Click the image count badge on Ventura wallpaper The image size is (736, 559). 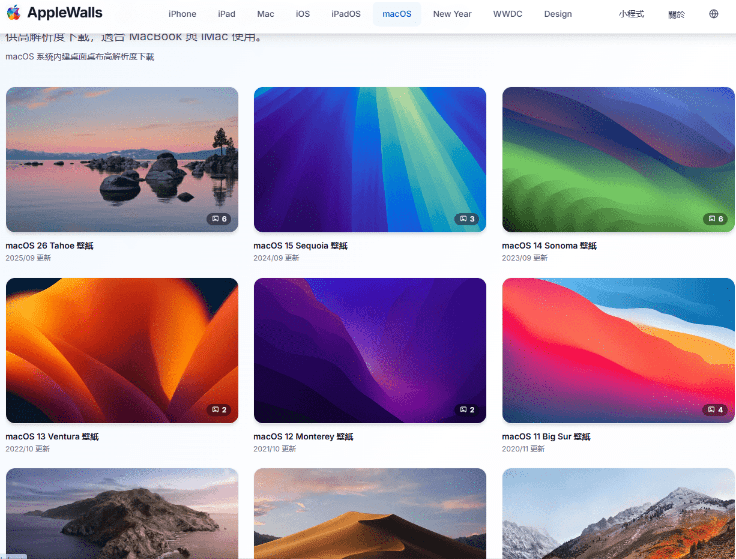219,410
